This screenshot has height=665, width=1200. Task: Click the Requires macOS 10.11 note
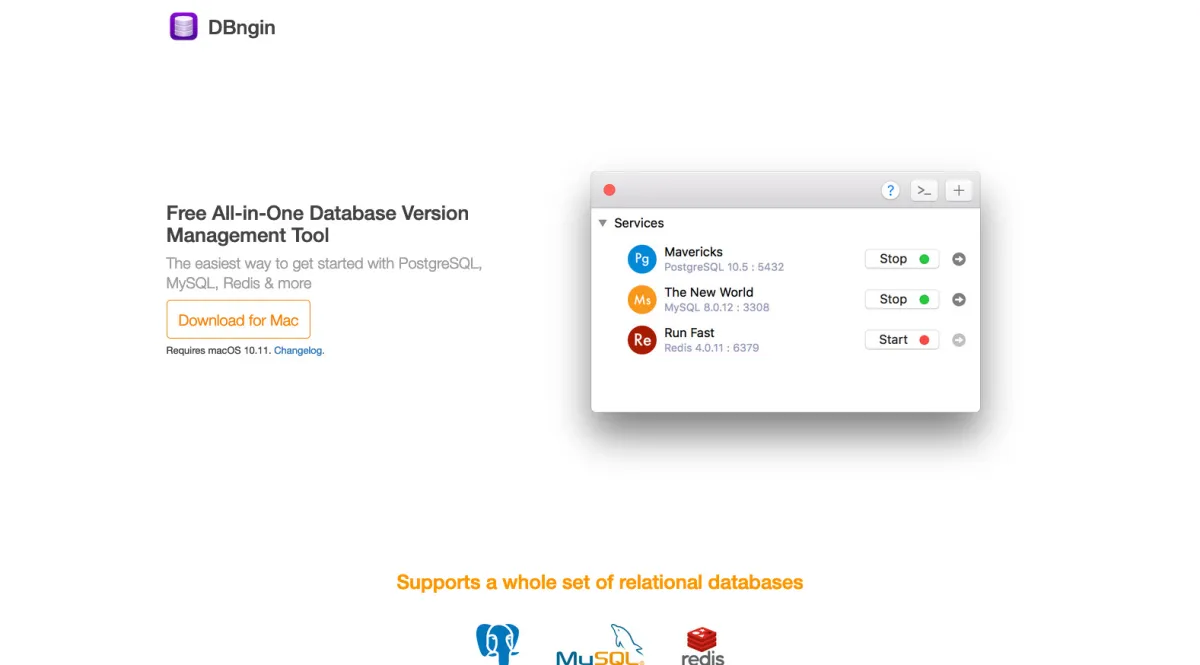(x=218, y=351)
